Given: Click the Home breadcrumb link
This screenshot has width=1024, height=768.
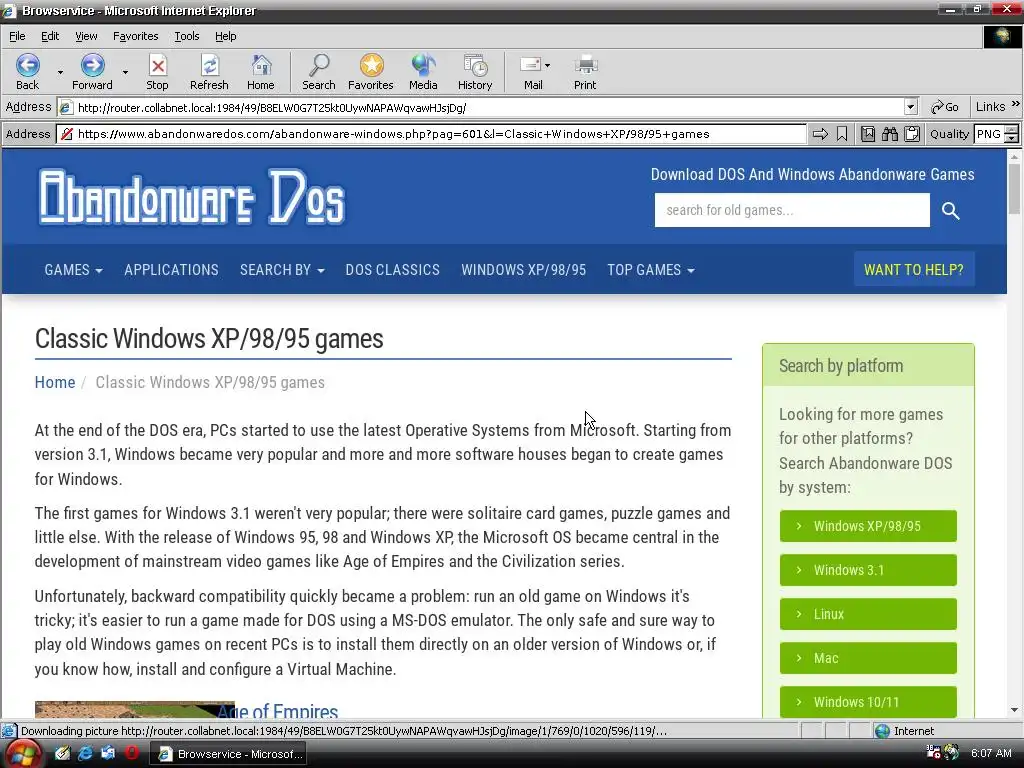Looking at the screenshot, I should tap(55, 382).
